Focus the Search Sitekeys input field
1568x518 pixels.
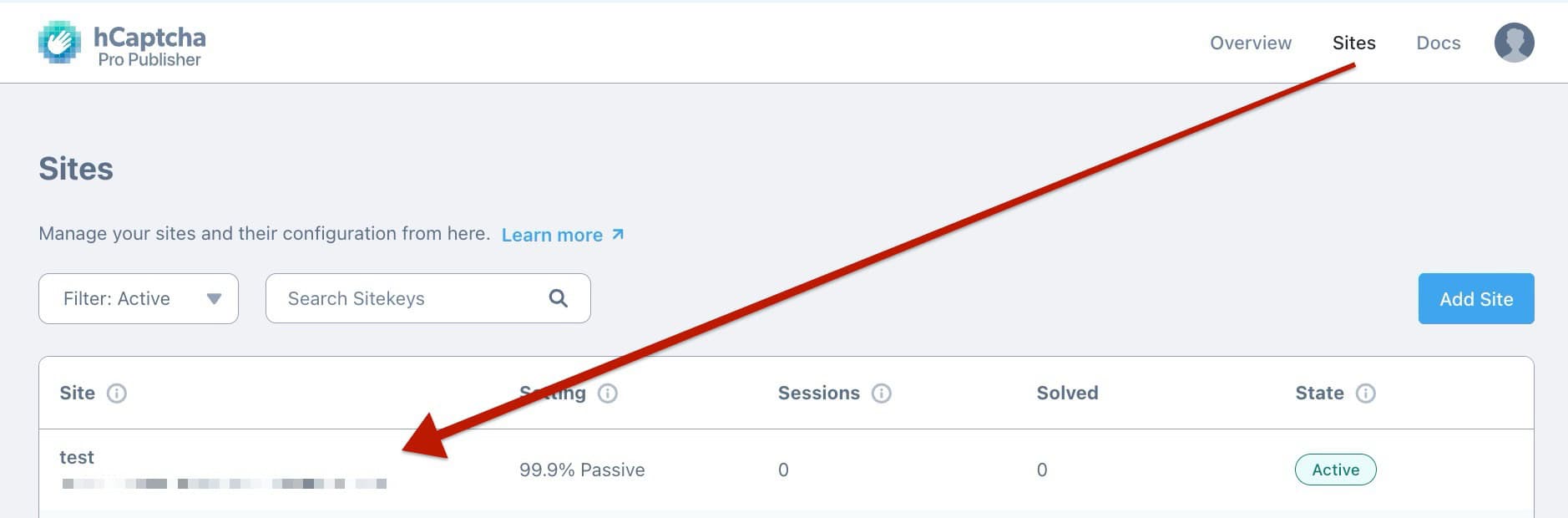tap(409, 298)
